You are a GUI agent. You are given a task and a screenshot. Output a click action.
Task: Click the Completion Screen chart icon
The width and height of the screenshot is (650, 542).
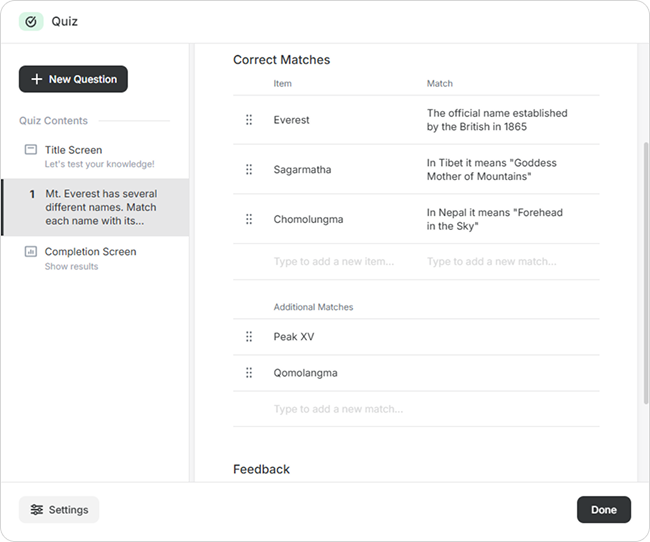click(x=31, y=252)
